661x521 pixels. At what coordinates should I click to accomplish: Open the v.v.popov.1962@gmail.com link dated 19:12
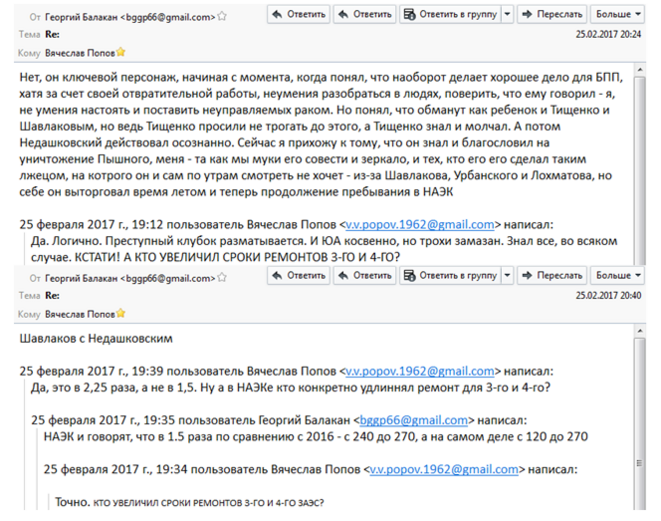coord(420,225)
